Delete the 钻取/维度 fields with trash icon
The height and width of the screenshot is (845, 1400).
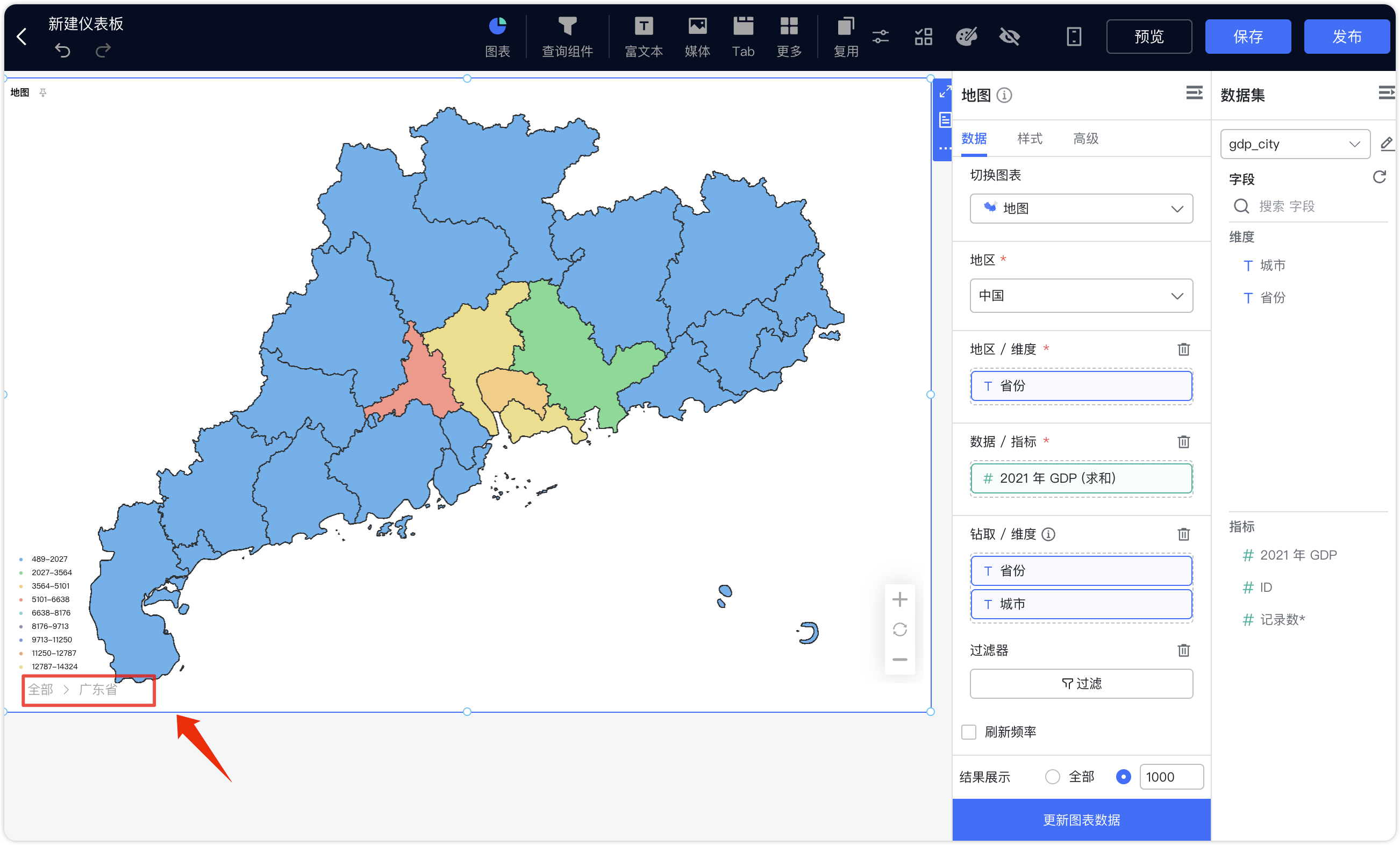coord(1183,534)
